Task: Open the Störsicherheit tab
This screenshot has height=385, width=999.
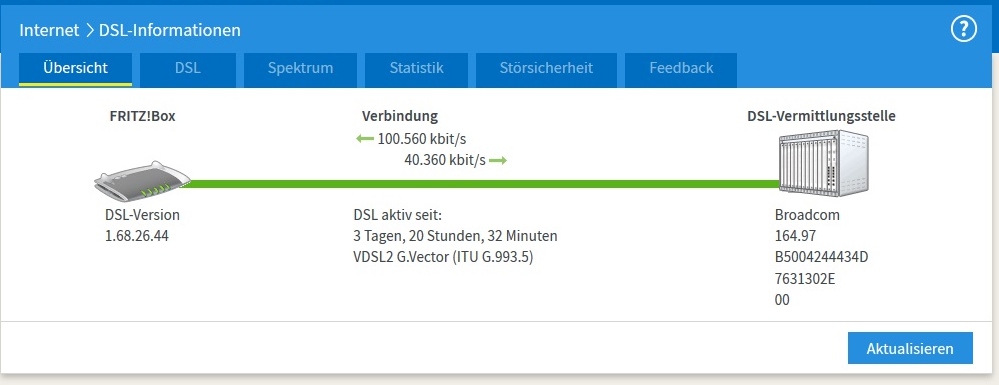Action: click(x=547, y=69)
